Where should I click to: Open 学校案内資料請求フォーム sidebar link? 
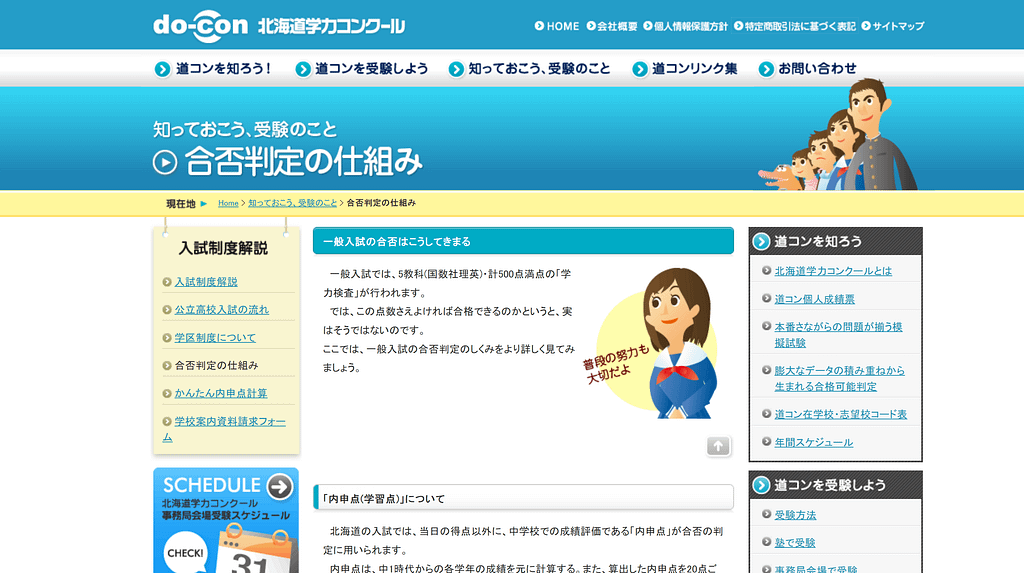[x=224, y=429]
